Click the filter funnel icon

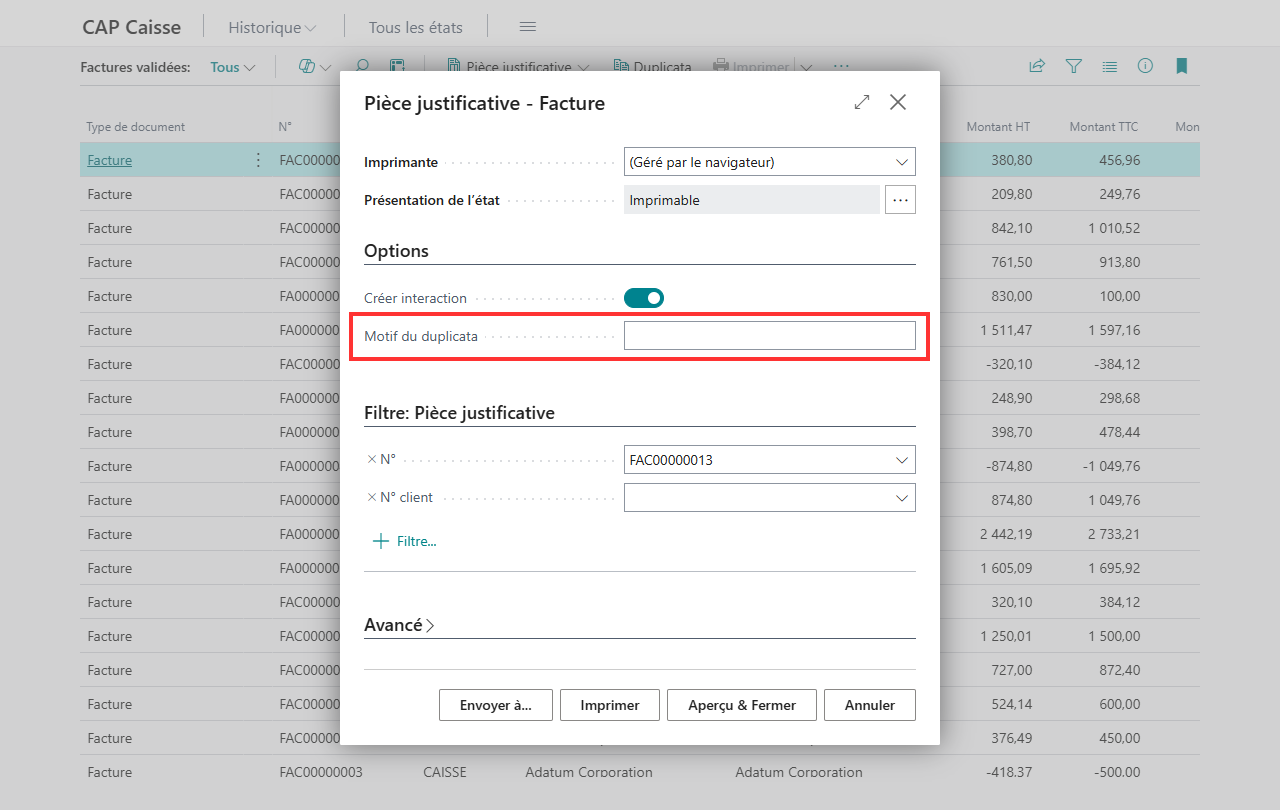coord(1073,66)
